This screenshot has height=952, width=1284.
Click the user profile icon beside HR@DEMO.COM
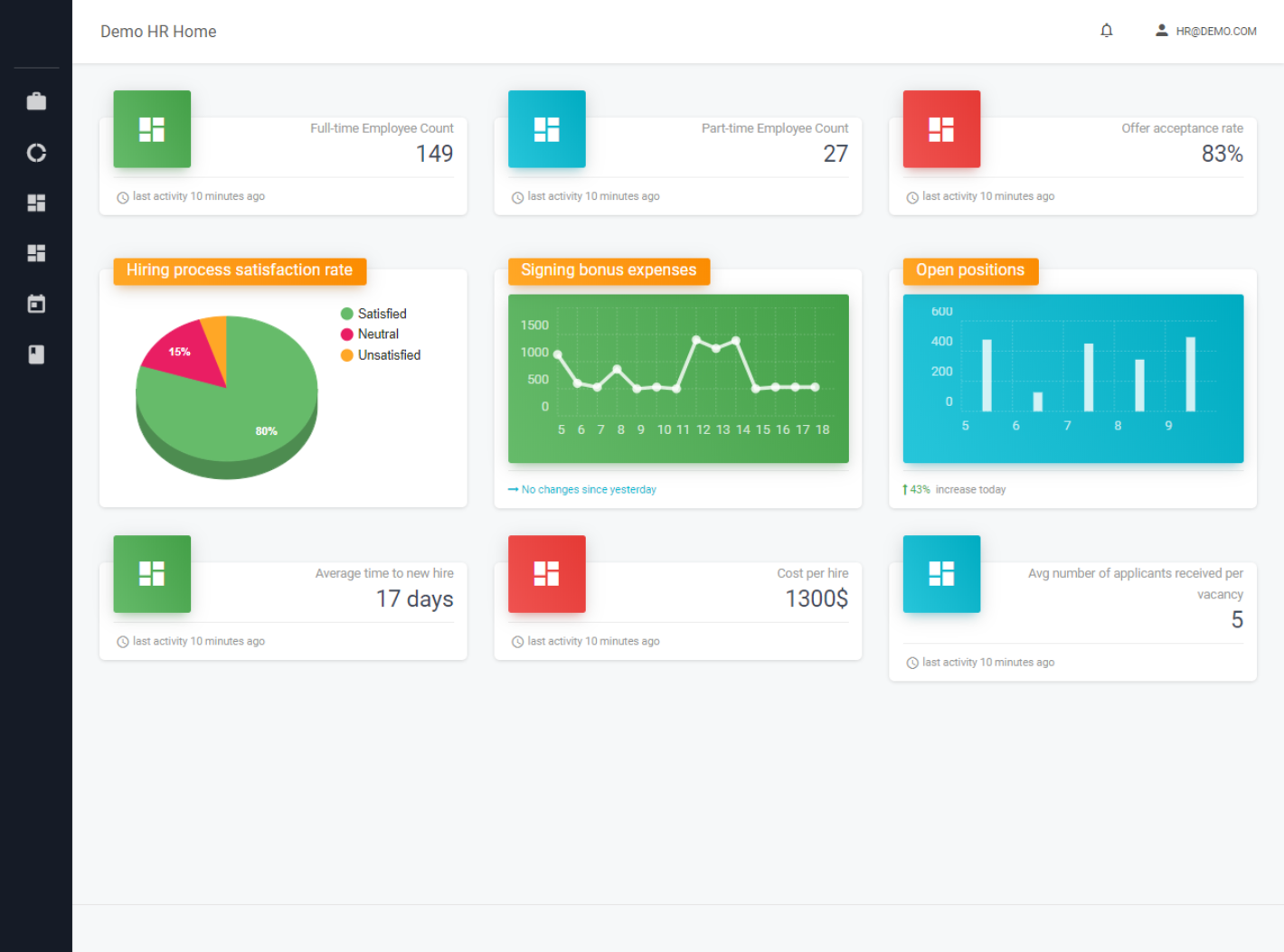pyautogui.click(x=1162, y=31)
